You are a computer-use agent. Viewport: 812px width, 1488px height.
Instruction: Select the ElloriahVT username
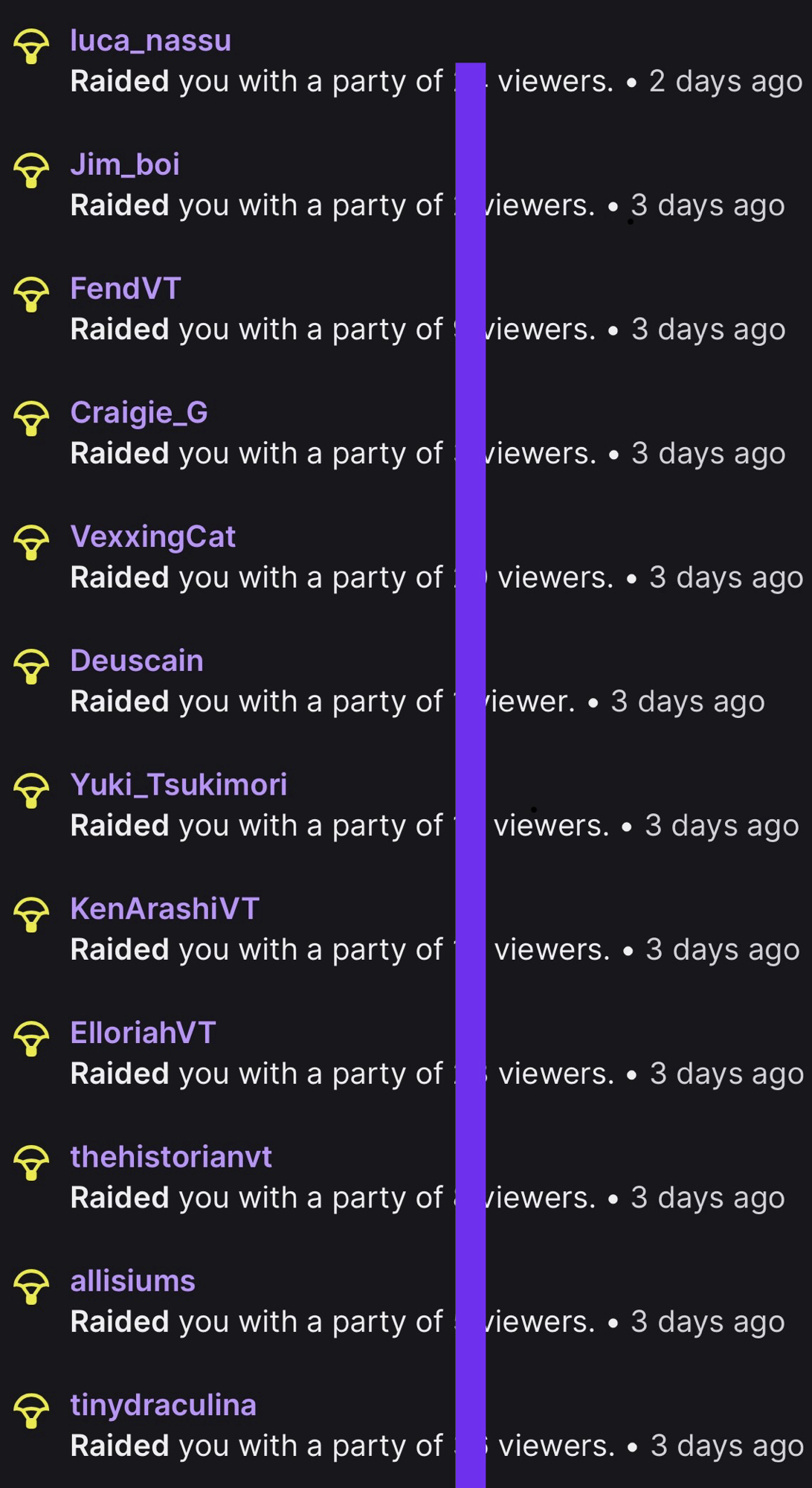pos(143,1033)
